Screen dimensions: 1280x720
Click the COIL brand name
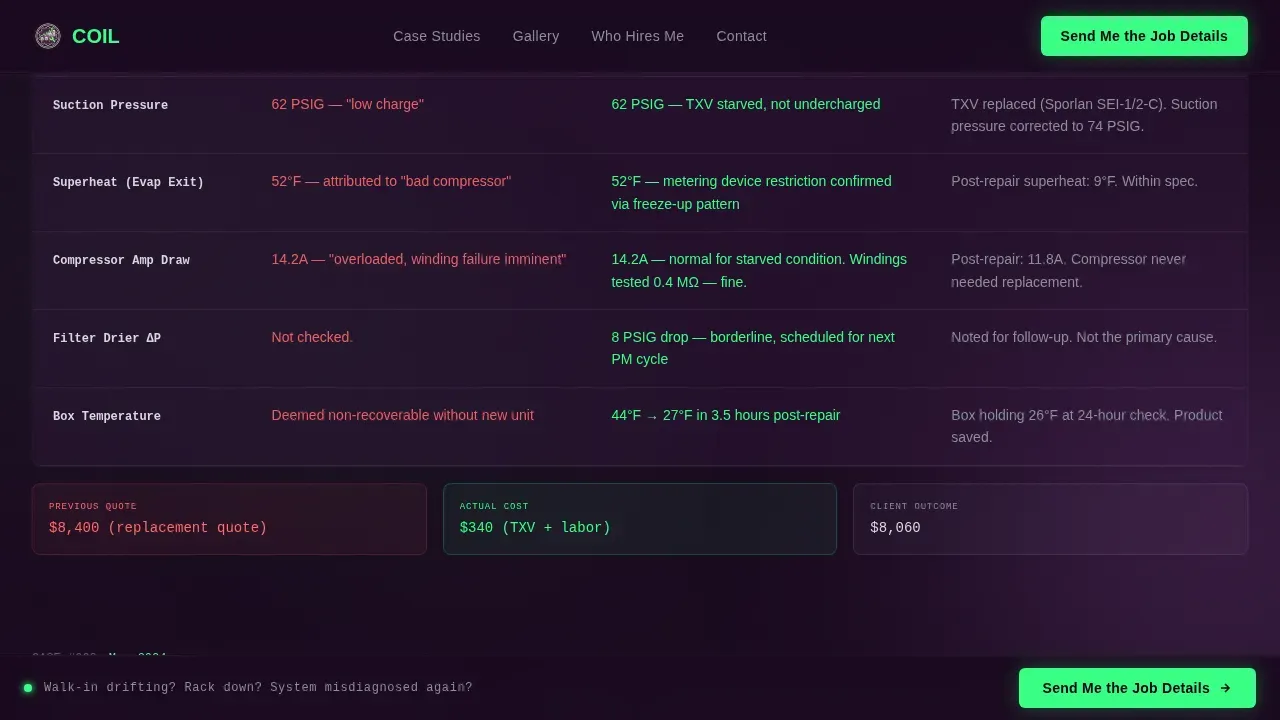pos(96,36)
